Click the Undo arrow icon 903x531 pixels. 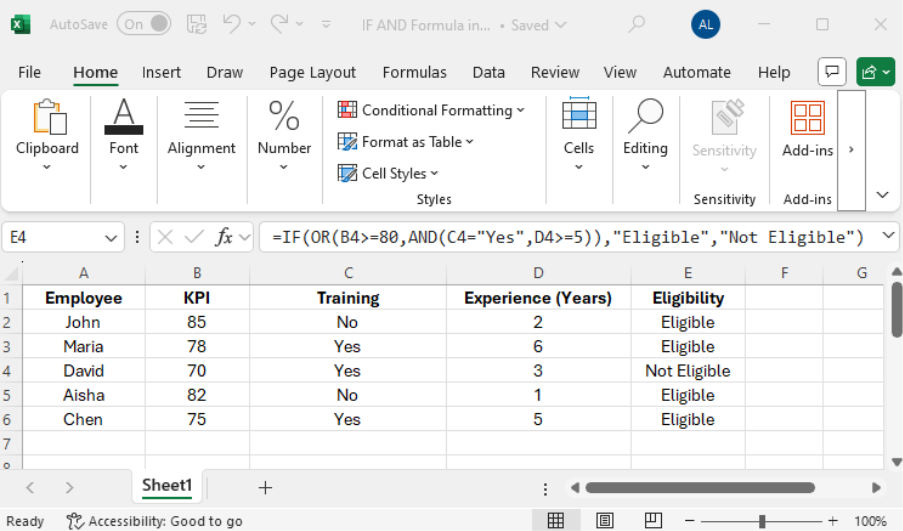[x=232, y=24]
